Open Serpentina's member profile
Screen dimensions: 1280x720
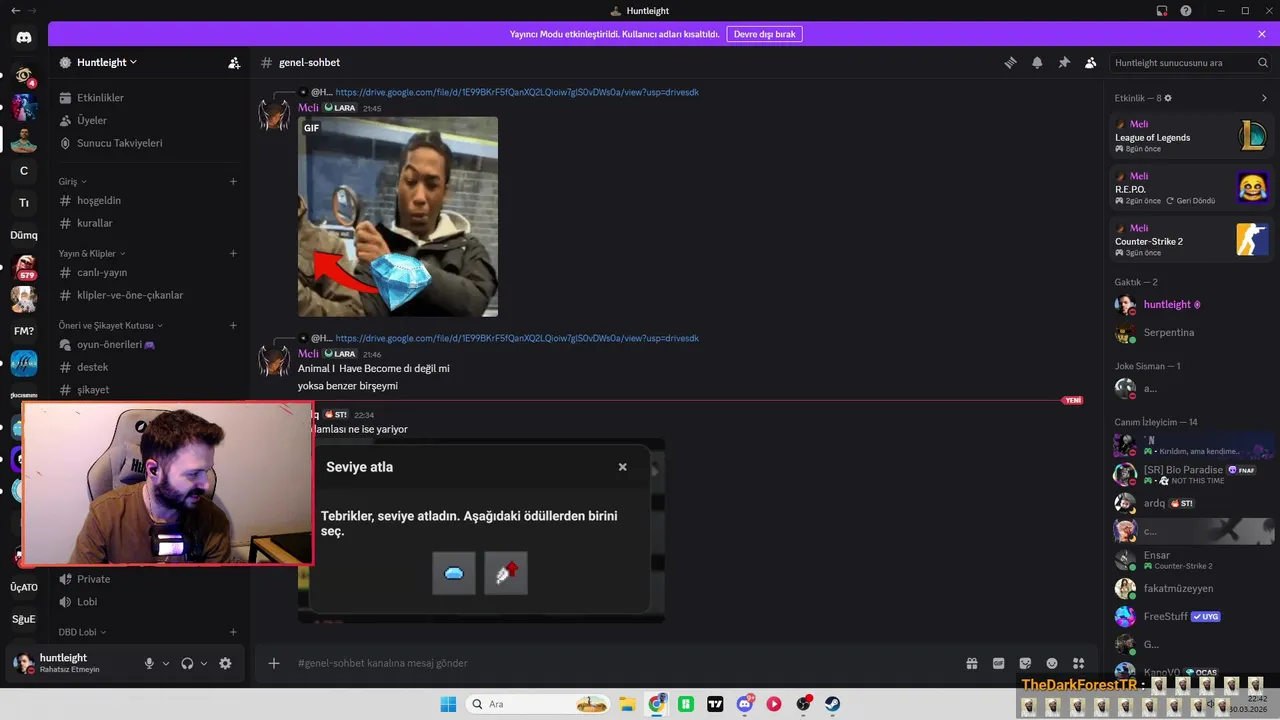point(1192,332)
